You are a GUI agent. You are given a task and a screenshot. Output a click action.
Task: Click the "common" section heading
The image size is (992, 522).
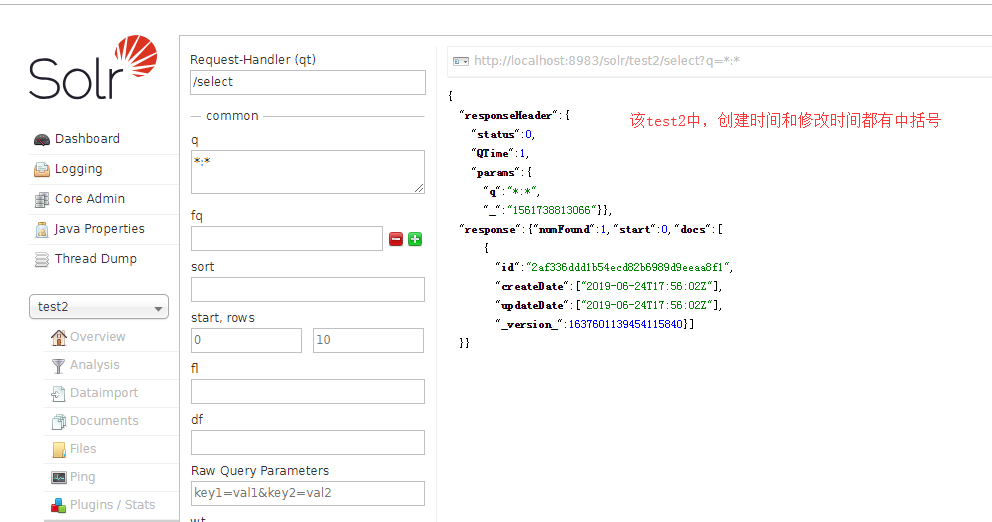coord(232,116)
